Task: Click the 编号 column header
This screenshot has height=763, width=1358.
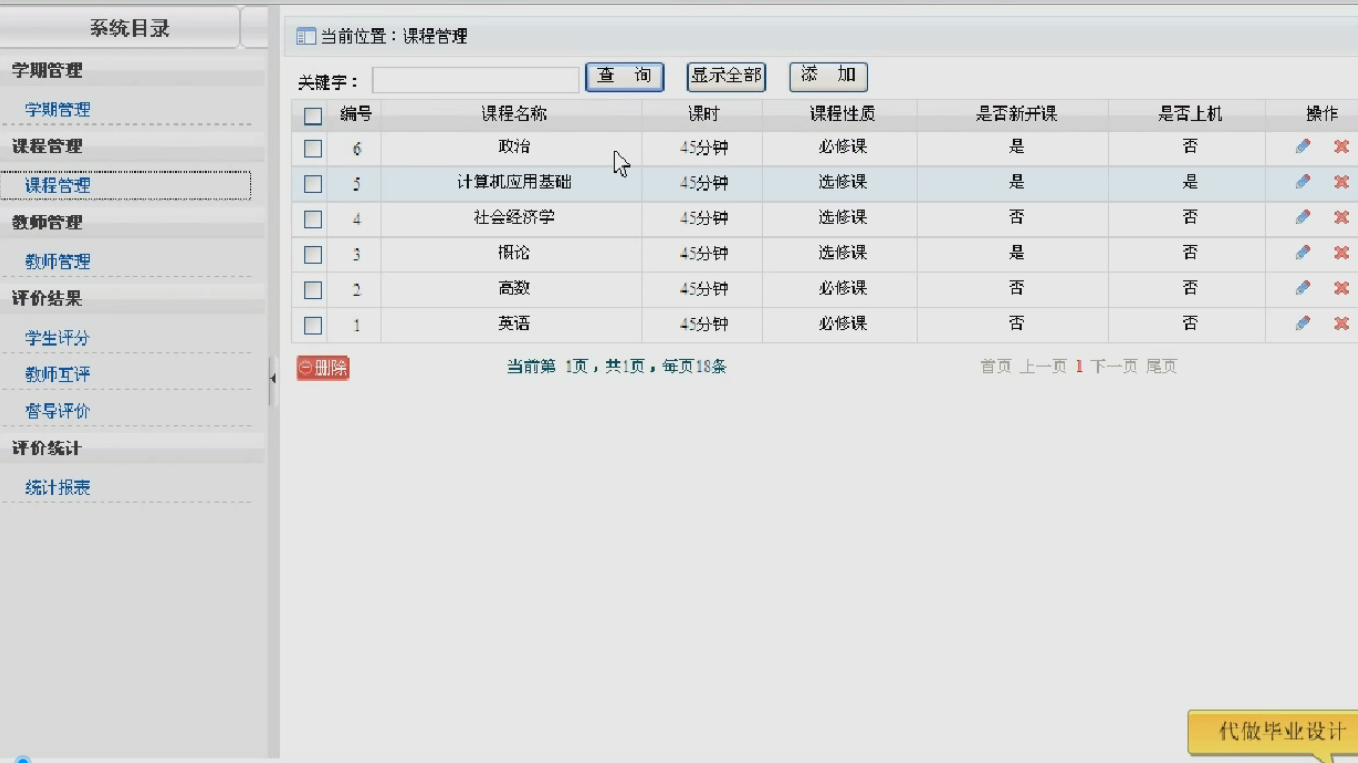Action: (356, 114)
